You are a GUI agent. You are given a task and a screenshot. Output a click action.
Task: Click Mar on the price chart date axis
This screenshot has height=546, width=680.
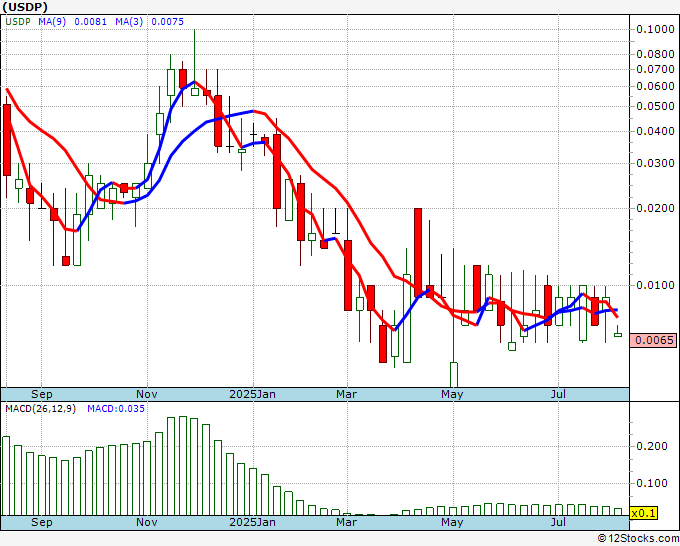[347, 394]
